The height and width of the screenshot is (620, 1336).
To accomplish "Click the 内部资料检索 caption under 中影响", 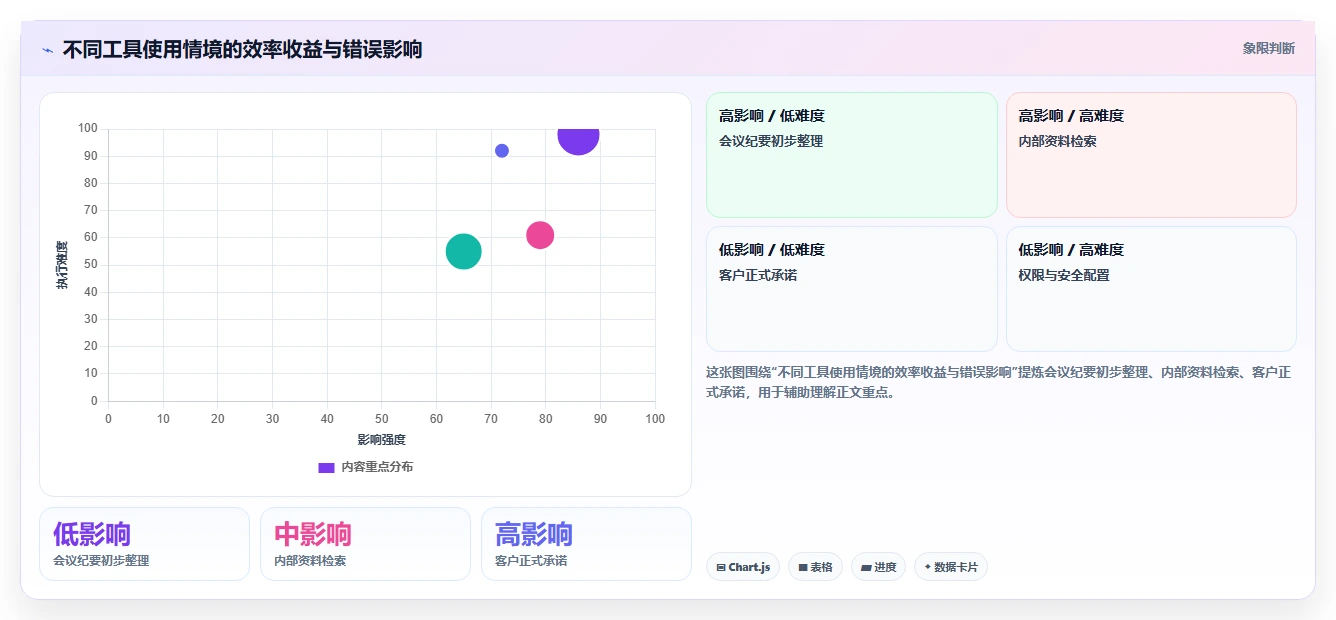I will click(x=310, y=561).
